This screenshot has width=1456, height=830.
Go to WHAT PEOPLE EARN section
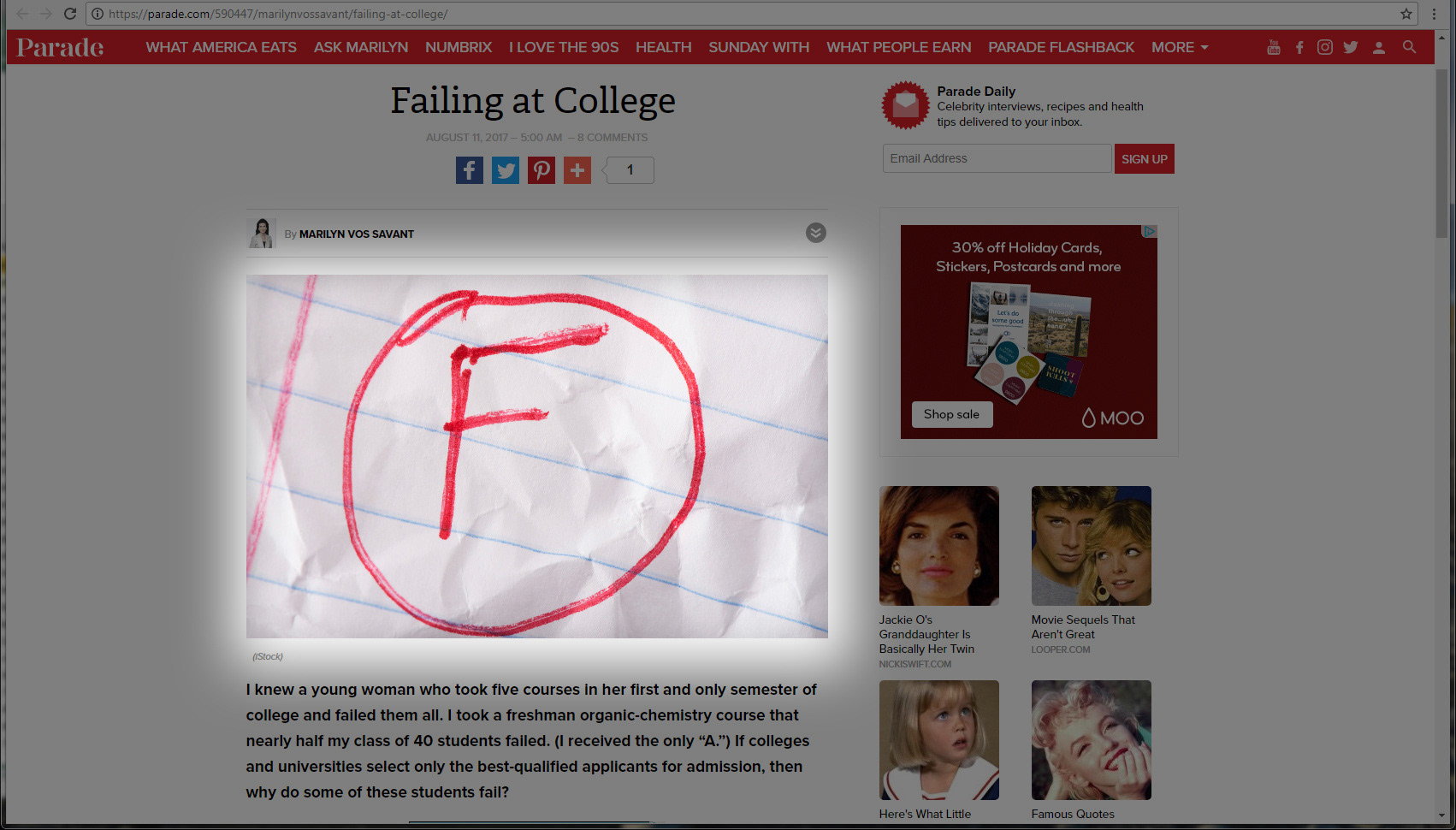pyautogui.click(x=898, y=47)
